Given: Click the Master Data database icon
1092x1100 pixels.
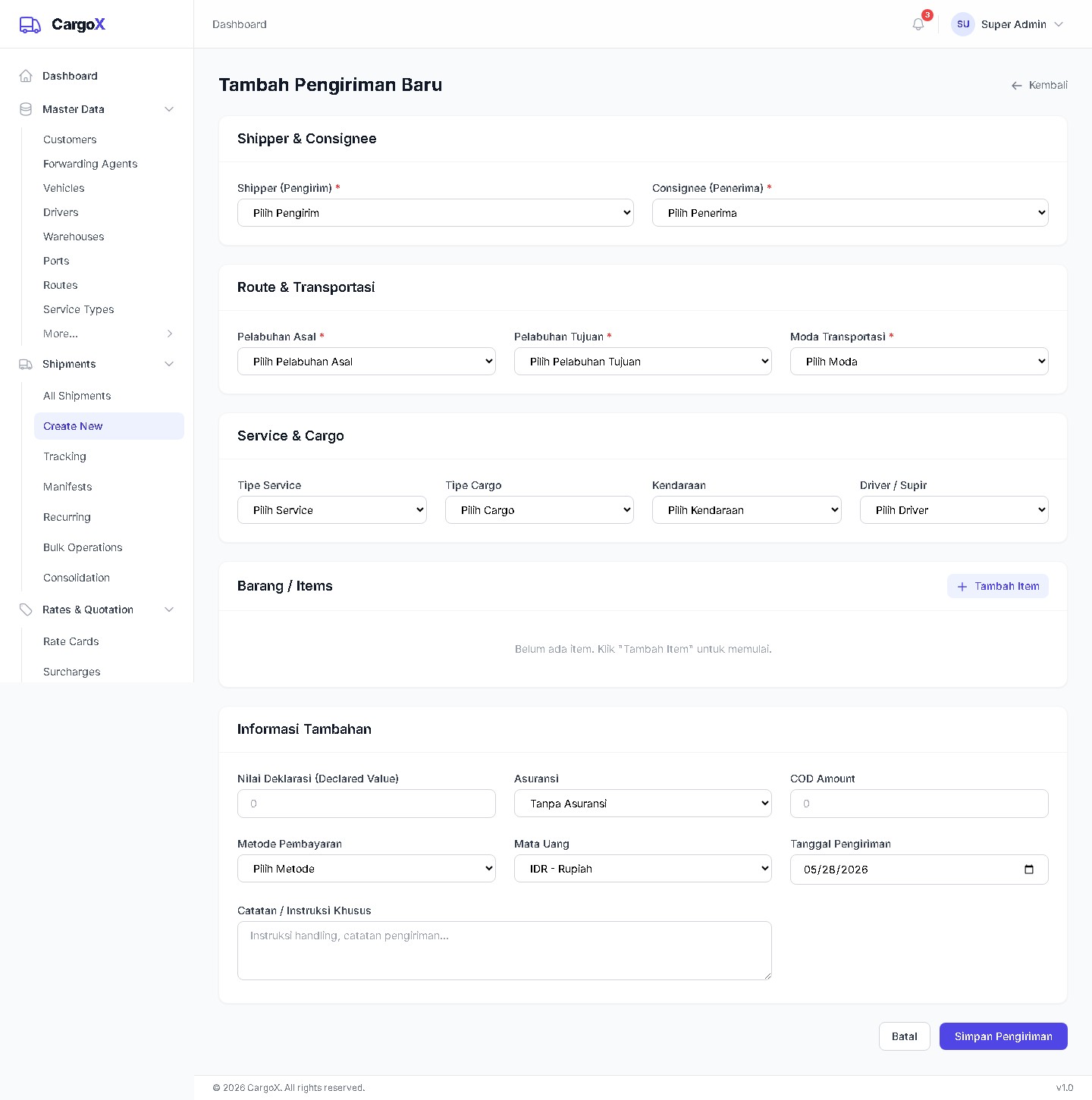Looking at the screenshot, I should pyautogui.click(x=26, y=109).
